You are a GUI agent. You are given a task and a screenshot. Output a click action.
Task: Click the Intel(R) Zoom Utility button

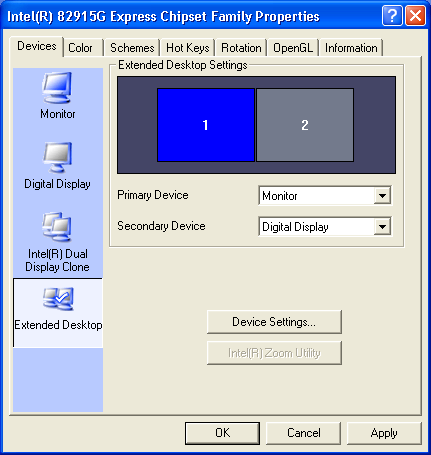click(x=274, y=353)
